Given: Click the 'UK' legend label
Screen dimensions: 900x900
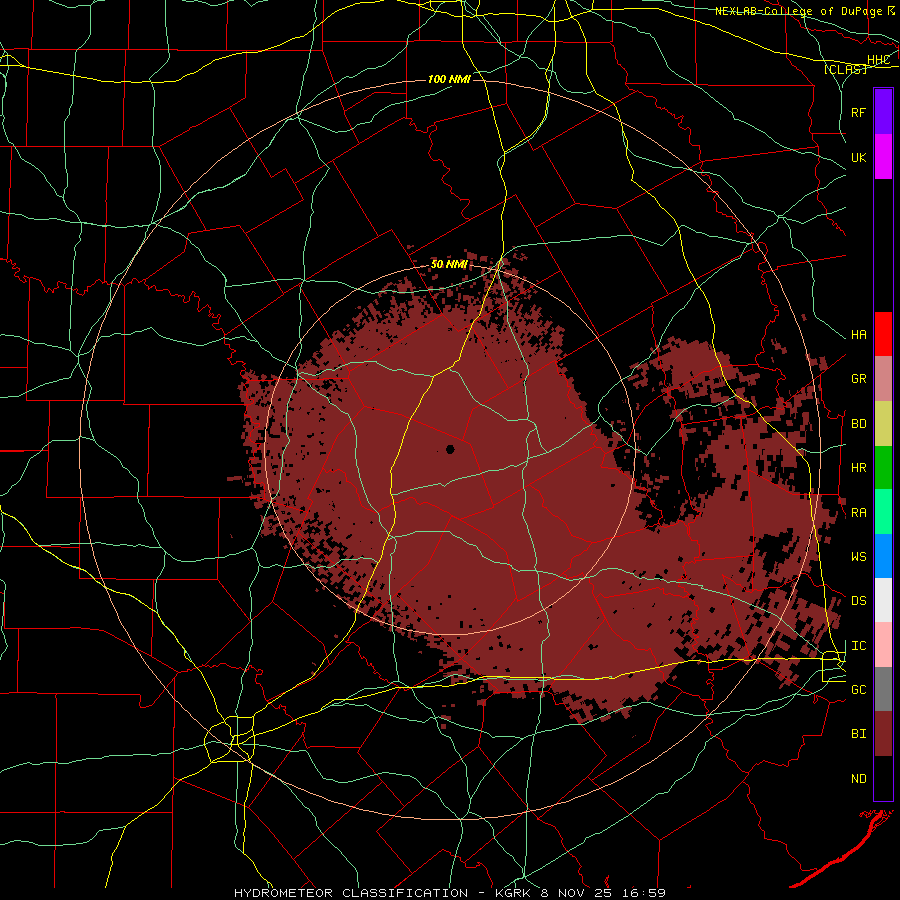Looking at the screenshot, I should [858, 157].
